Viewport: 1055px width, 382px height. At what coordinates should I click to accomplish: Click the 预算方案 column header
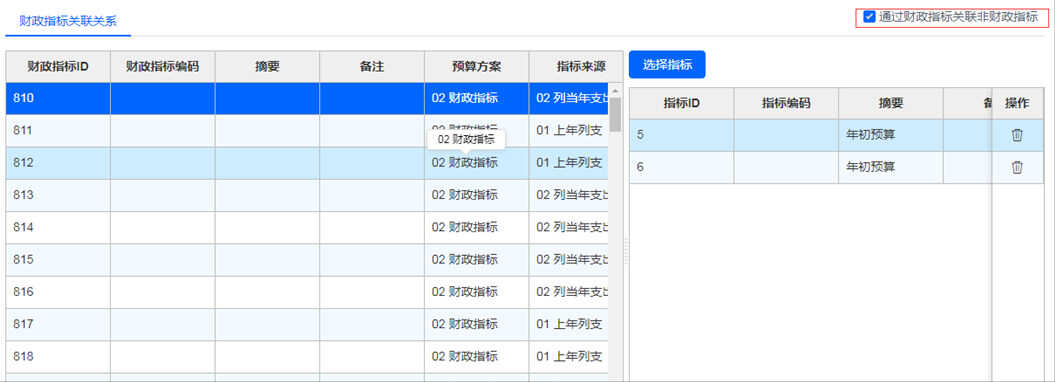(476, 67)
